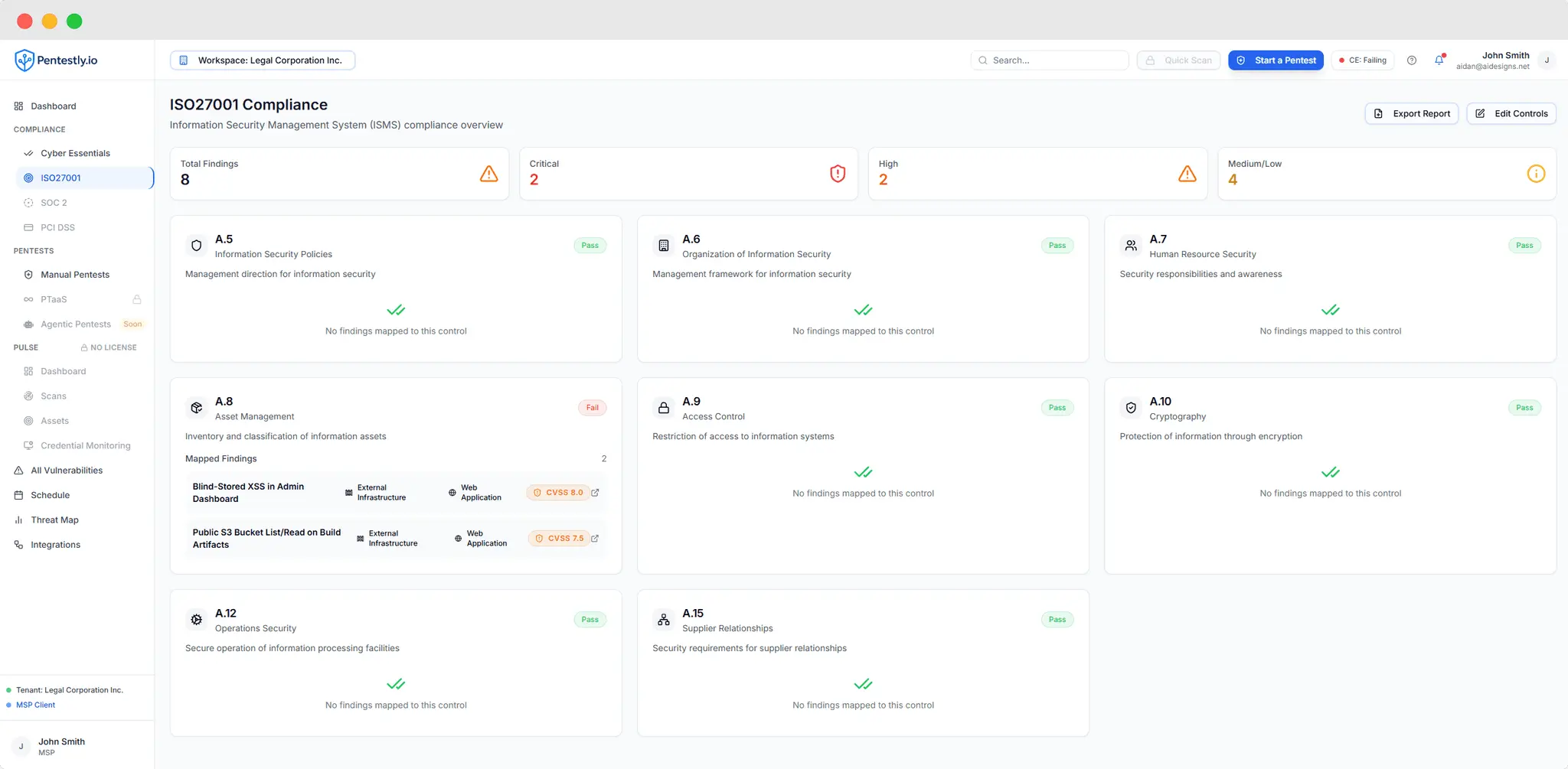Click the A.6 building icon
The height and width of the screenshot is (769, 1568).
(x=664, y=246)
